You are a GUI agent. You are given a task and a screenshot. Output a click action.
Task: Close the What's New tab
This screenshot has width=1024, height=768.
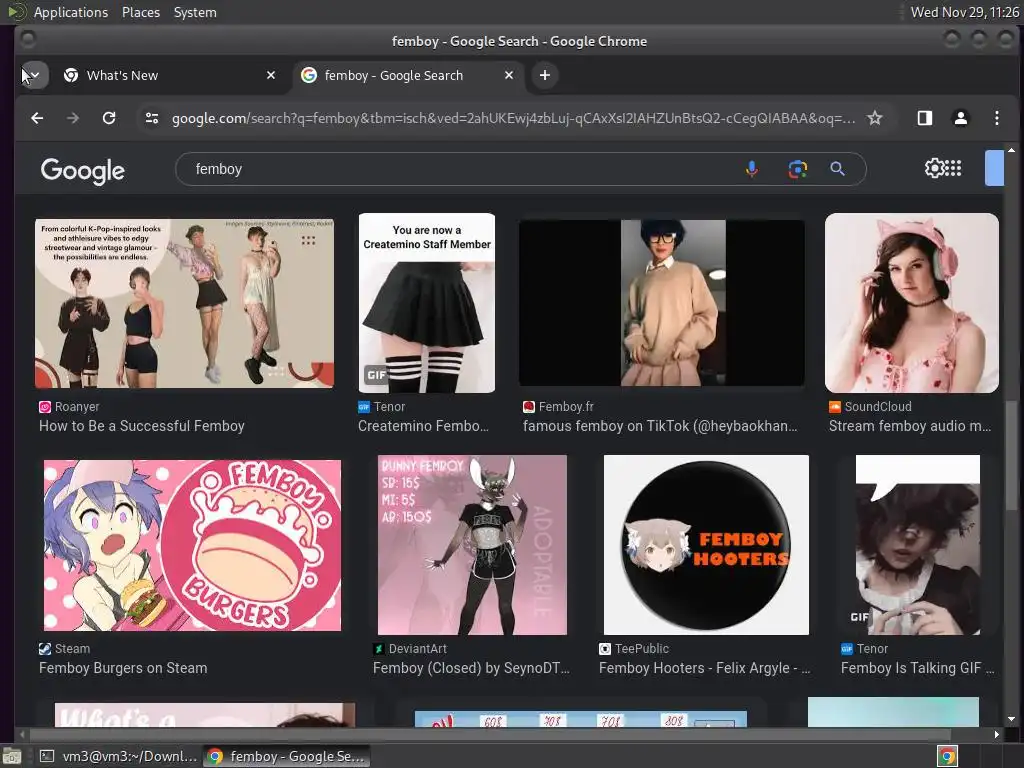(271, 75)
